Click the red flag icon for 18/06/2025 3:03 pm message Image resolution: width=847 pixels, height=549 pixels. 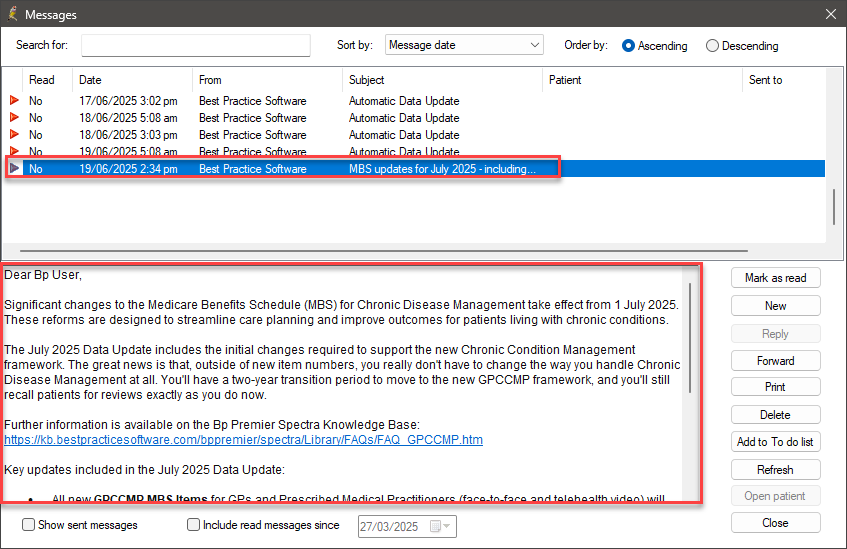tap(14, 134)
